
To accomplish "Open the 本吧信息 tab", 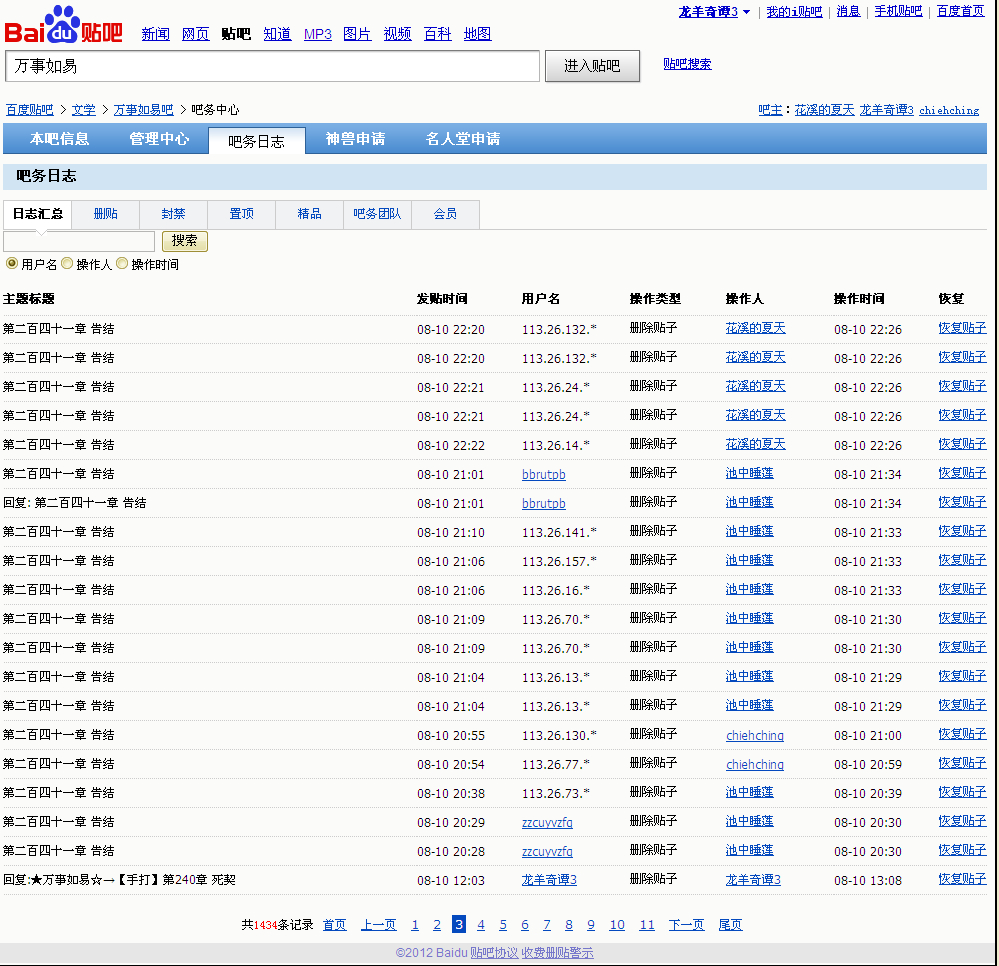I will click(x=59, y=139).
